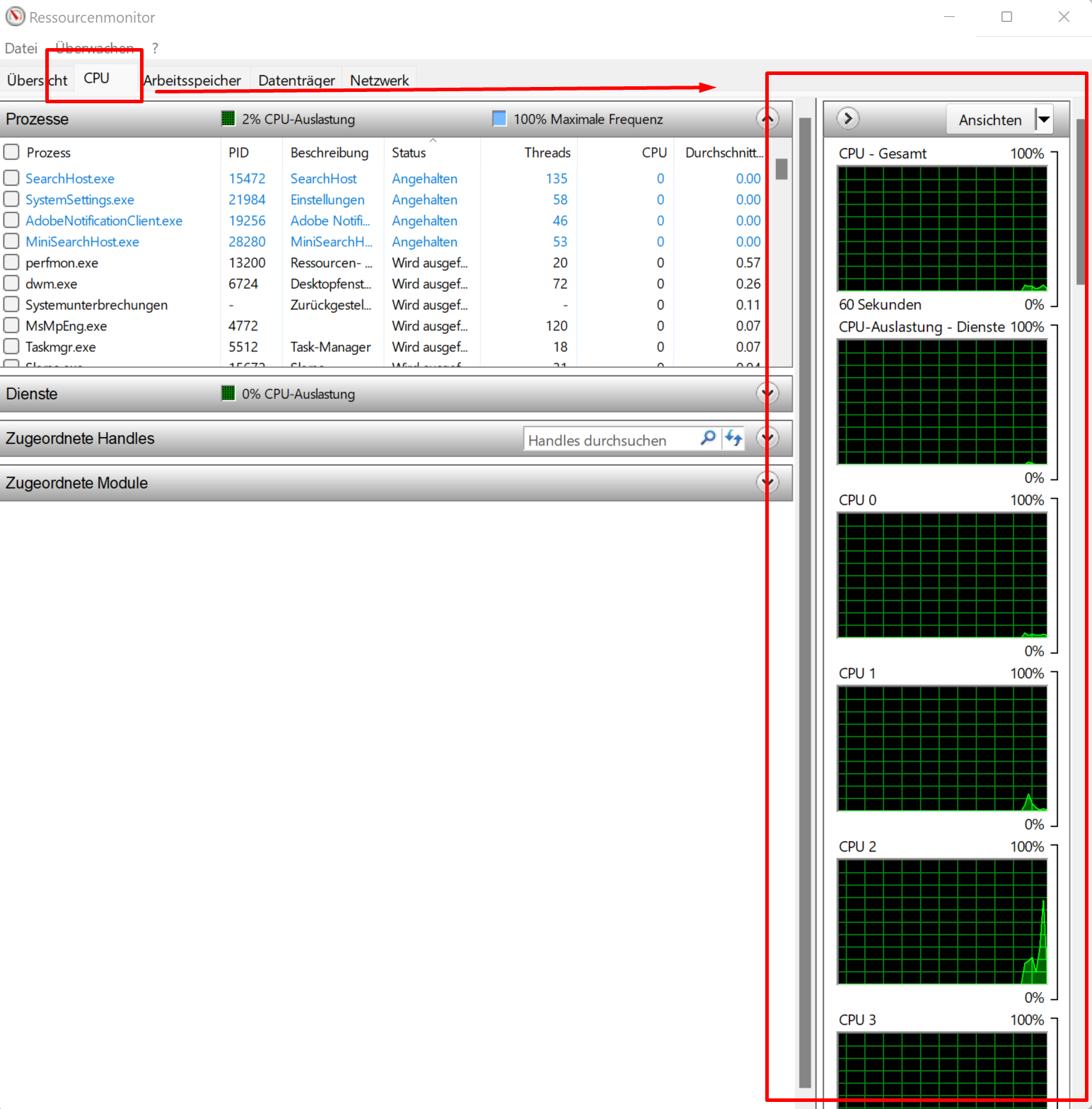Open the ? help menu
Image resolution: width=1092 pixels, height=1109 pixels.
tap(155, 48)
